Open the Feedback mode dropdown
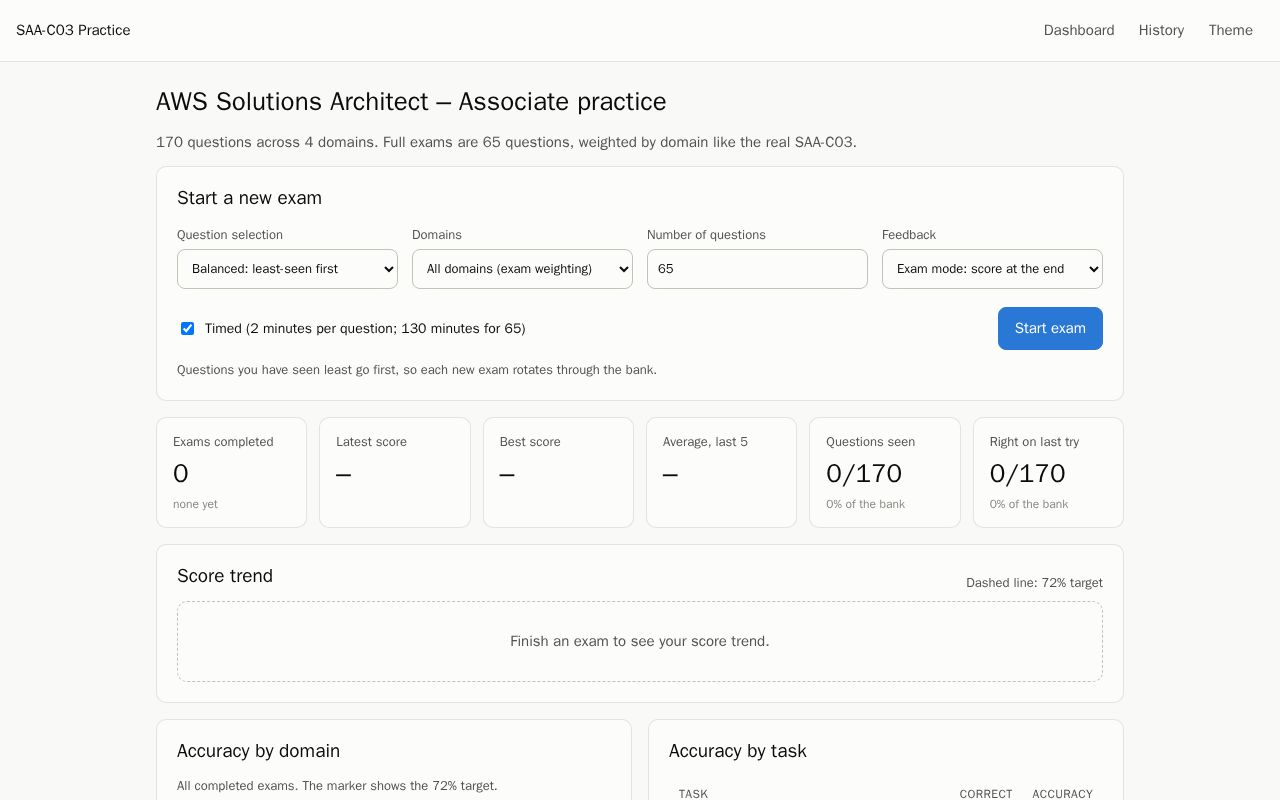Image resolution: width=1280 pixels, height=800 pixels. (x=992, y=269)
